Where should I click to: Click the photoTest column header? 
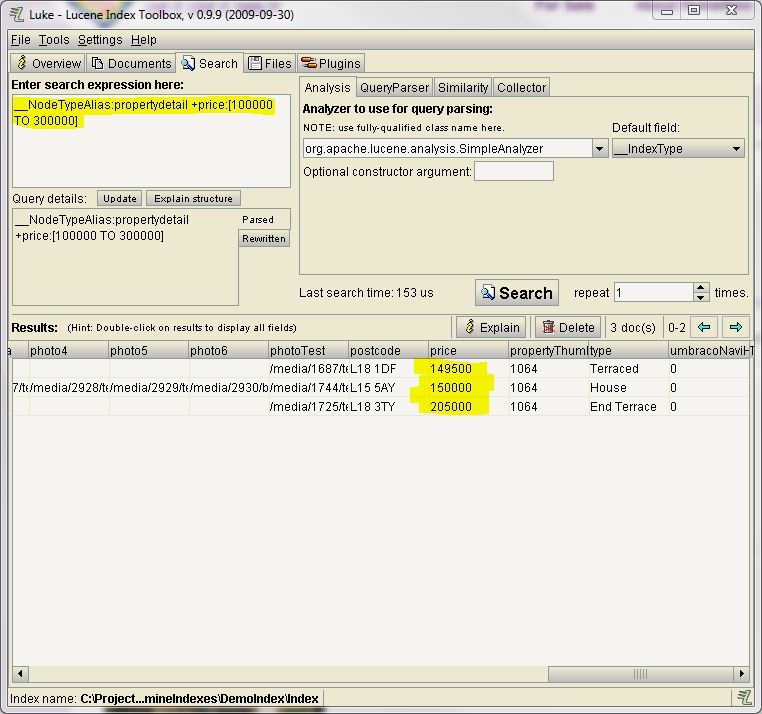tap(309, 350)
